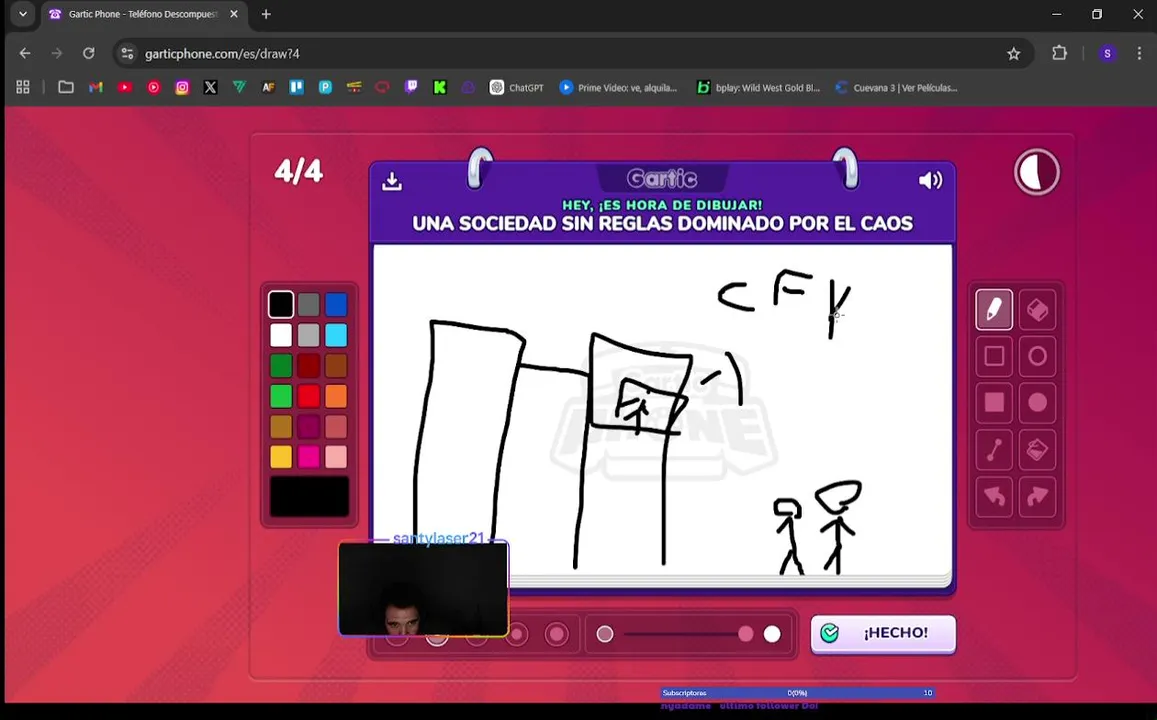This screenshot has height=720, width=1157.
Task: Pick the cyan color swatch
Action: (336, 335)
